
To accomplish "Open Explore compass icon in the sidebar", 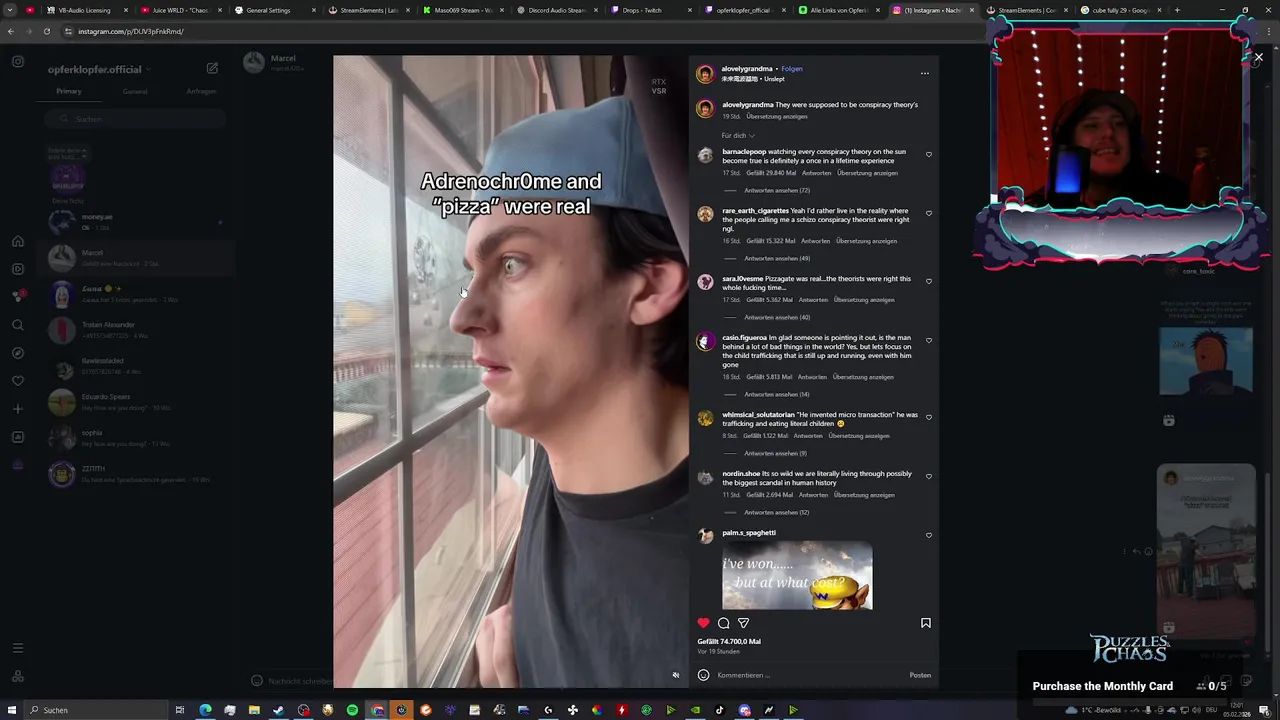I will coord(18,353).
